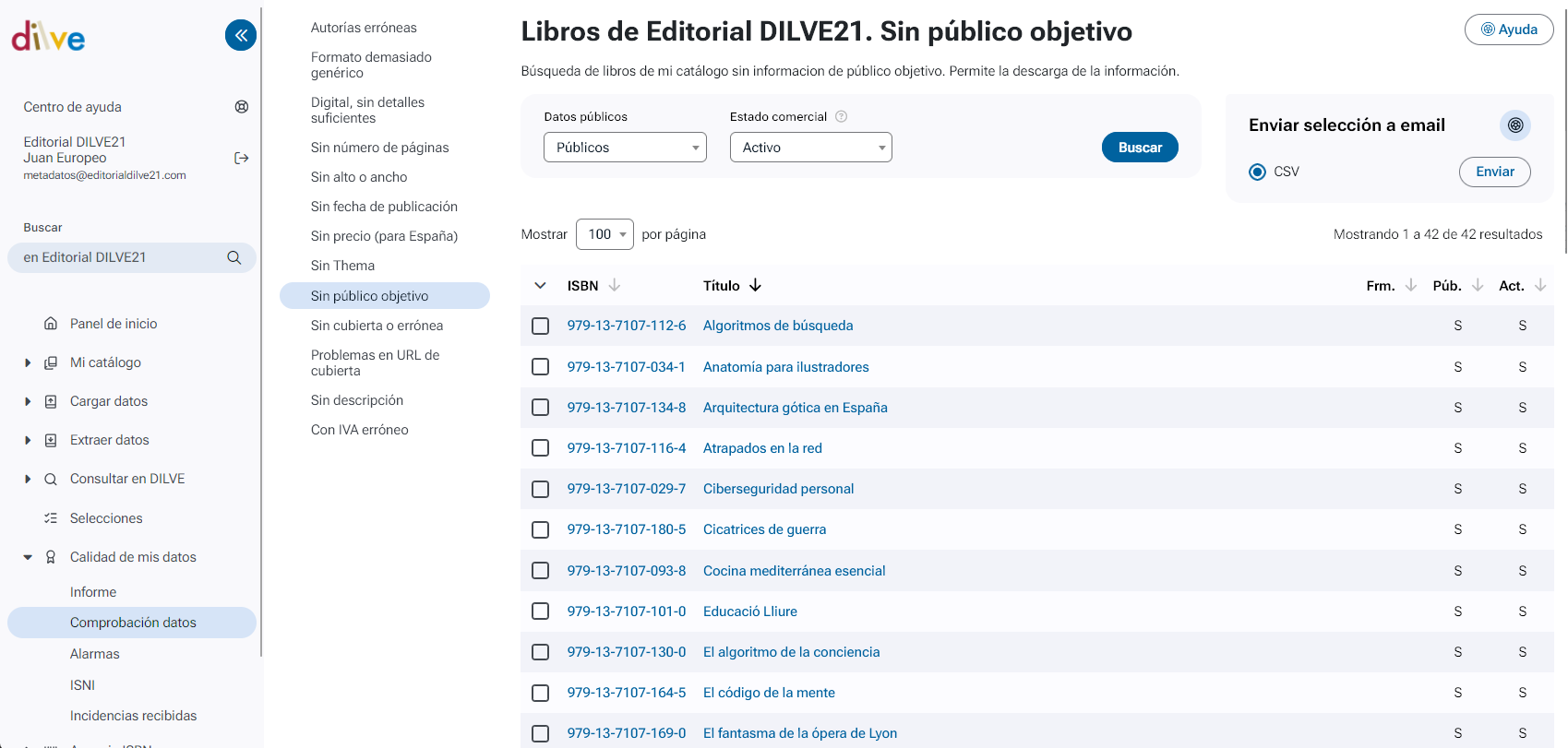Expand the Mi catálogo tree item
Viewport: 1568px width, 748px height.
28,363
